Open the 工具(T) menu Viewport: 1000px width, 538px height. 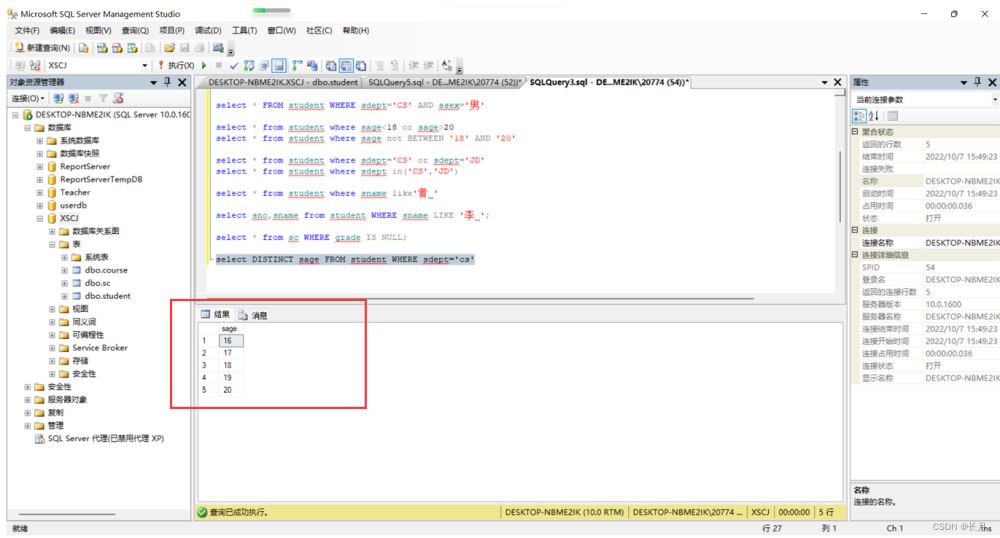click(244, 31)
